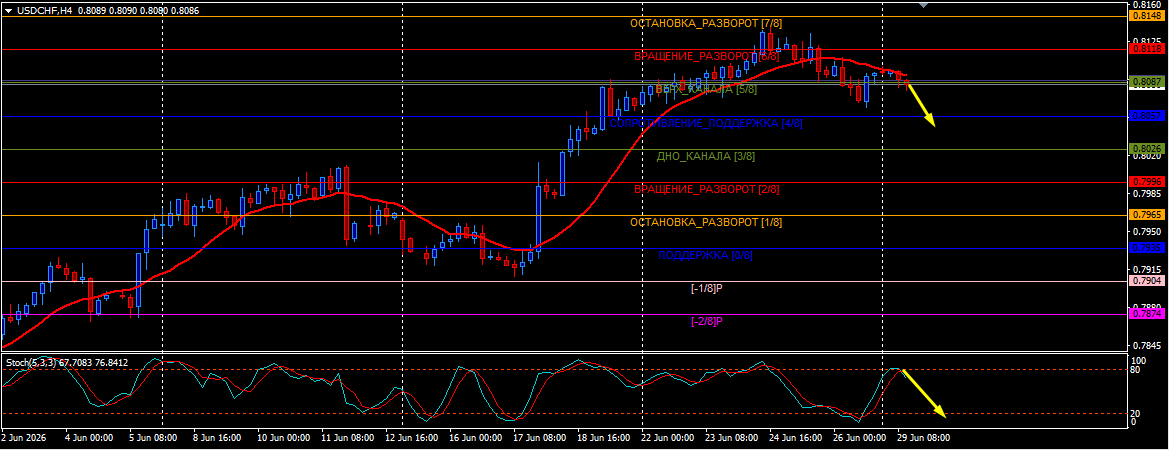
Task: Click the chart shift triangle marker at top
Action: (x=924, y=4)
